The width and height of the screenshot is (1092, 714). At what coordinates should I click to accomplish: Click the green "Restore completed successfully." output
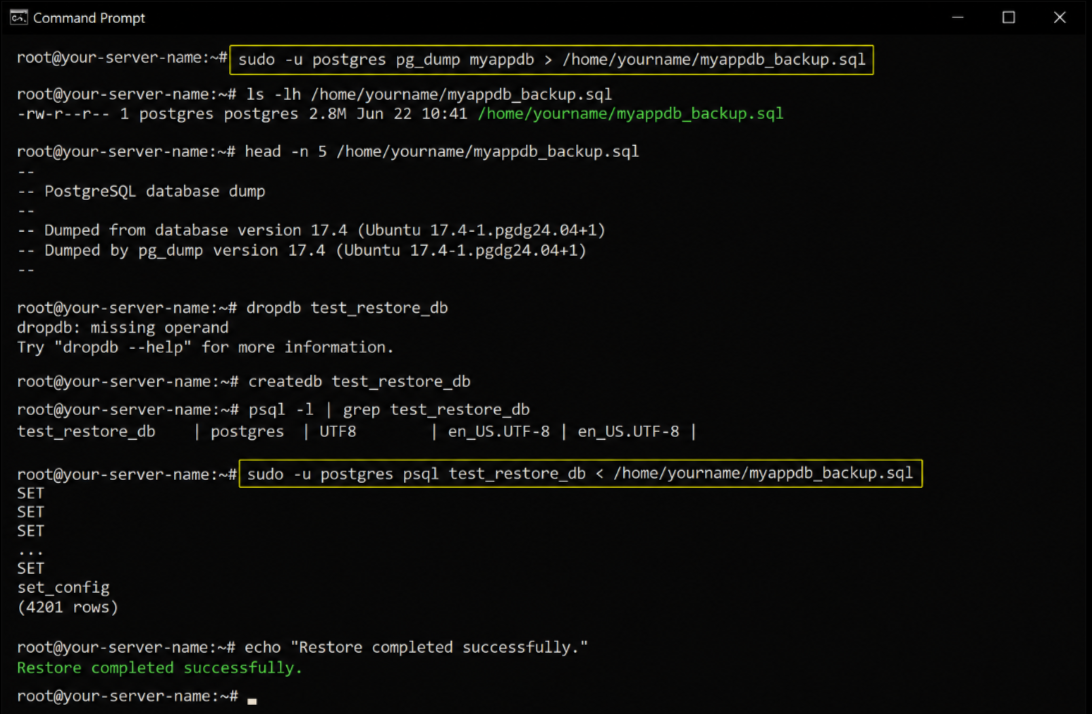point(159,668)
